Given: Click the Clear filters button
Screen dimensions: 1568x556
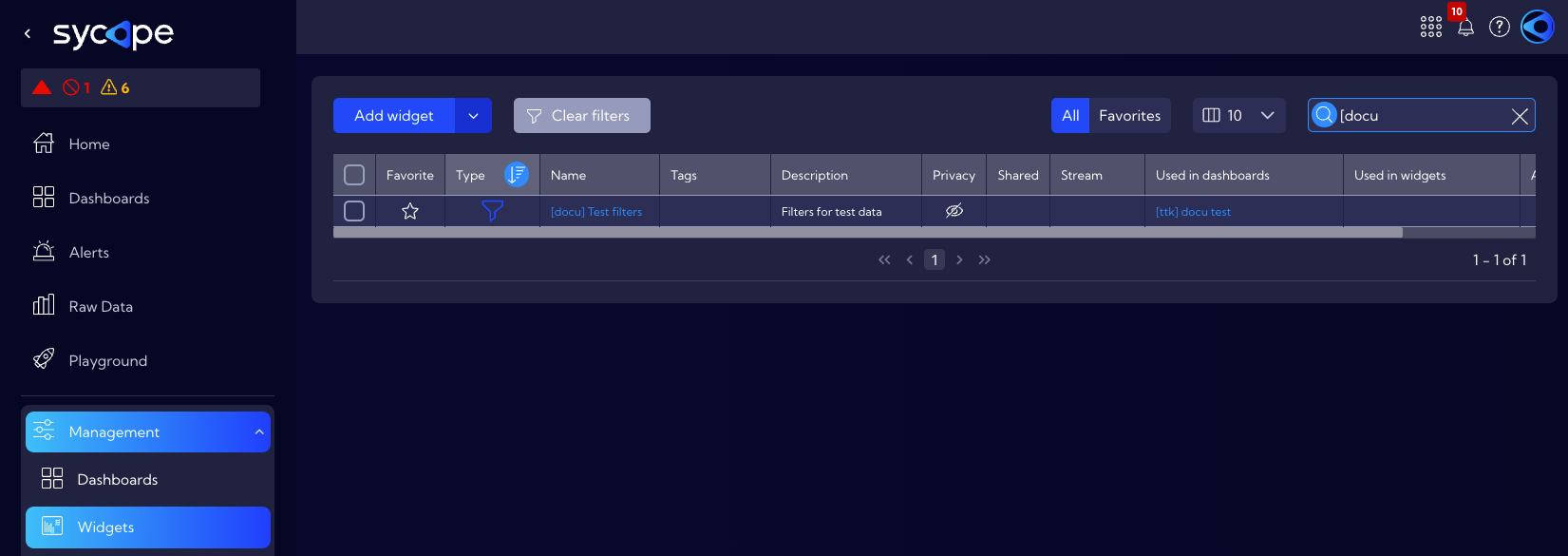Looking at the screenshot, I should pyautogui.click(x=582, y=115).
